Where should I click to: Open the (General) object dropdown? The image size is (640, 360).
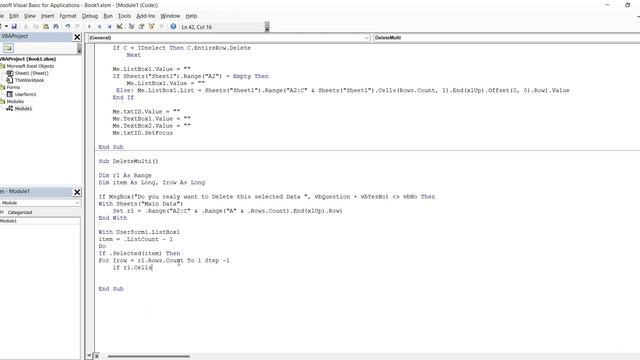coord(366,38)
